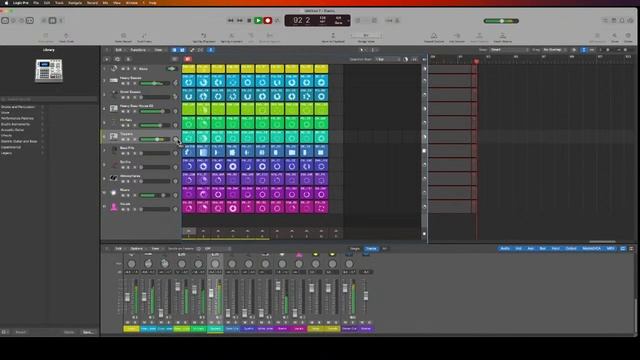The width and height of the screenshot is (640, 360).
Task: Open the Mixer Edit menu
Action: click(x=118, y=248)
